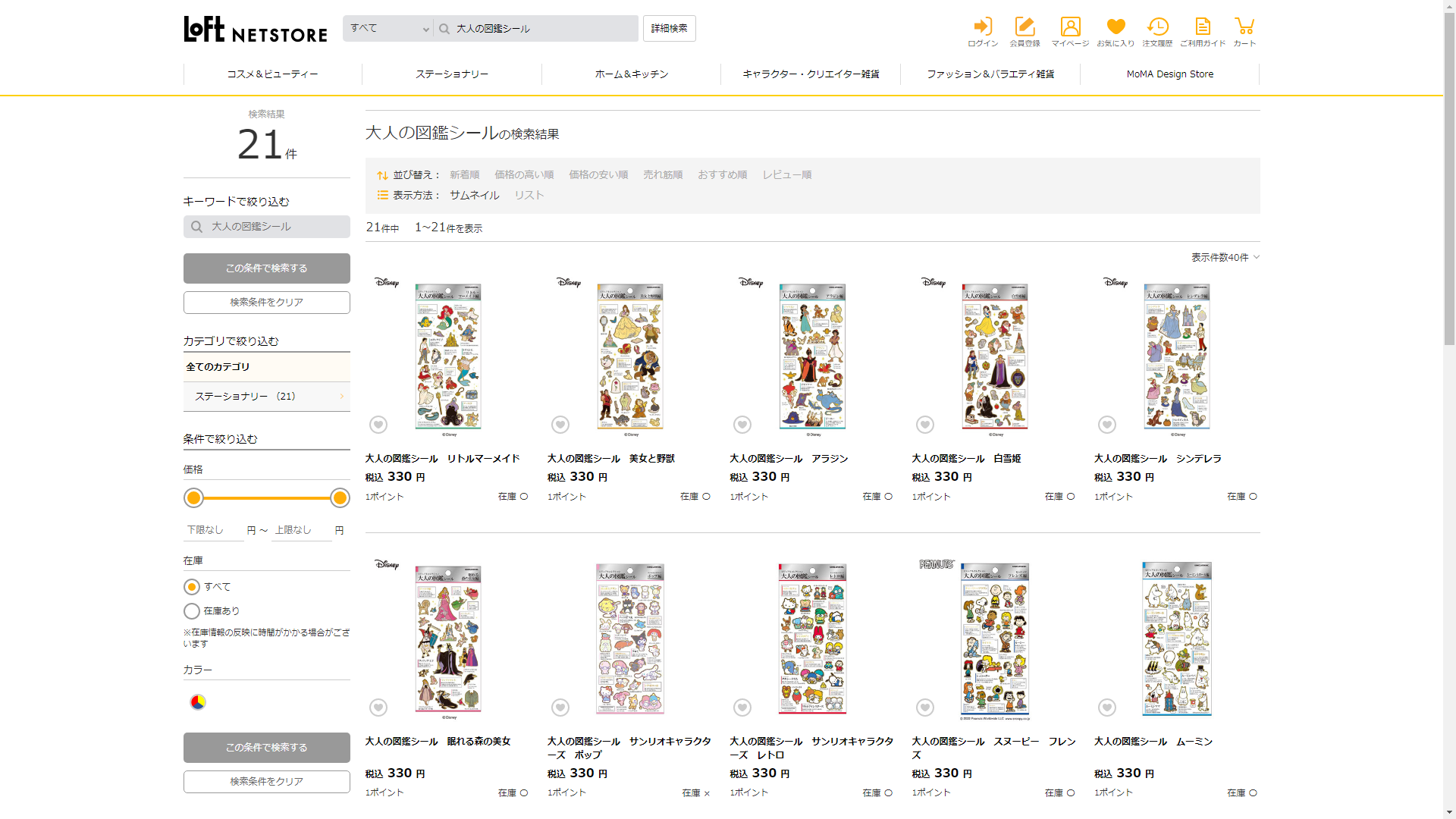1456x819 pixels.
Task: Switch display to リスト view
Action: pos(529,195)
